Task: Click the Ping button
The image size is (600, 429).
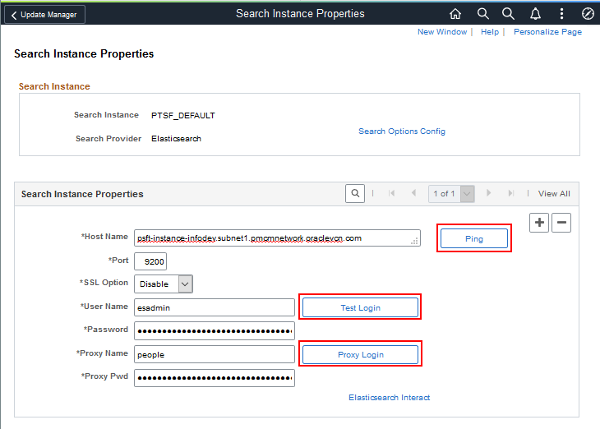Action: [474, 238]
